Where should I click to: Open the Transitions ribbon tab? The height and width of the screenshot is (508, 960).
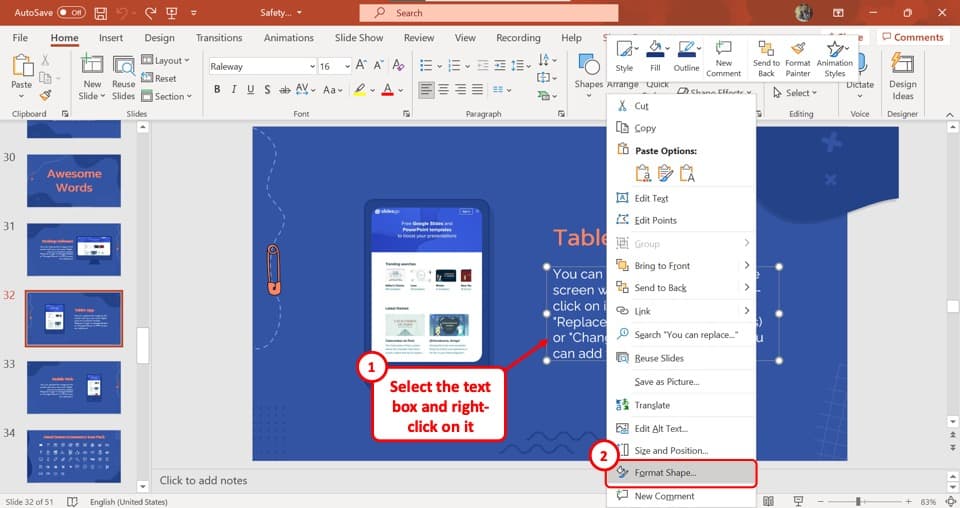click(219, 37)
